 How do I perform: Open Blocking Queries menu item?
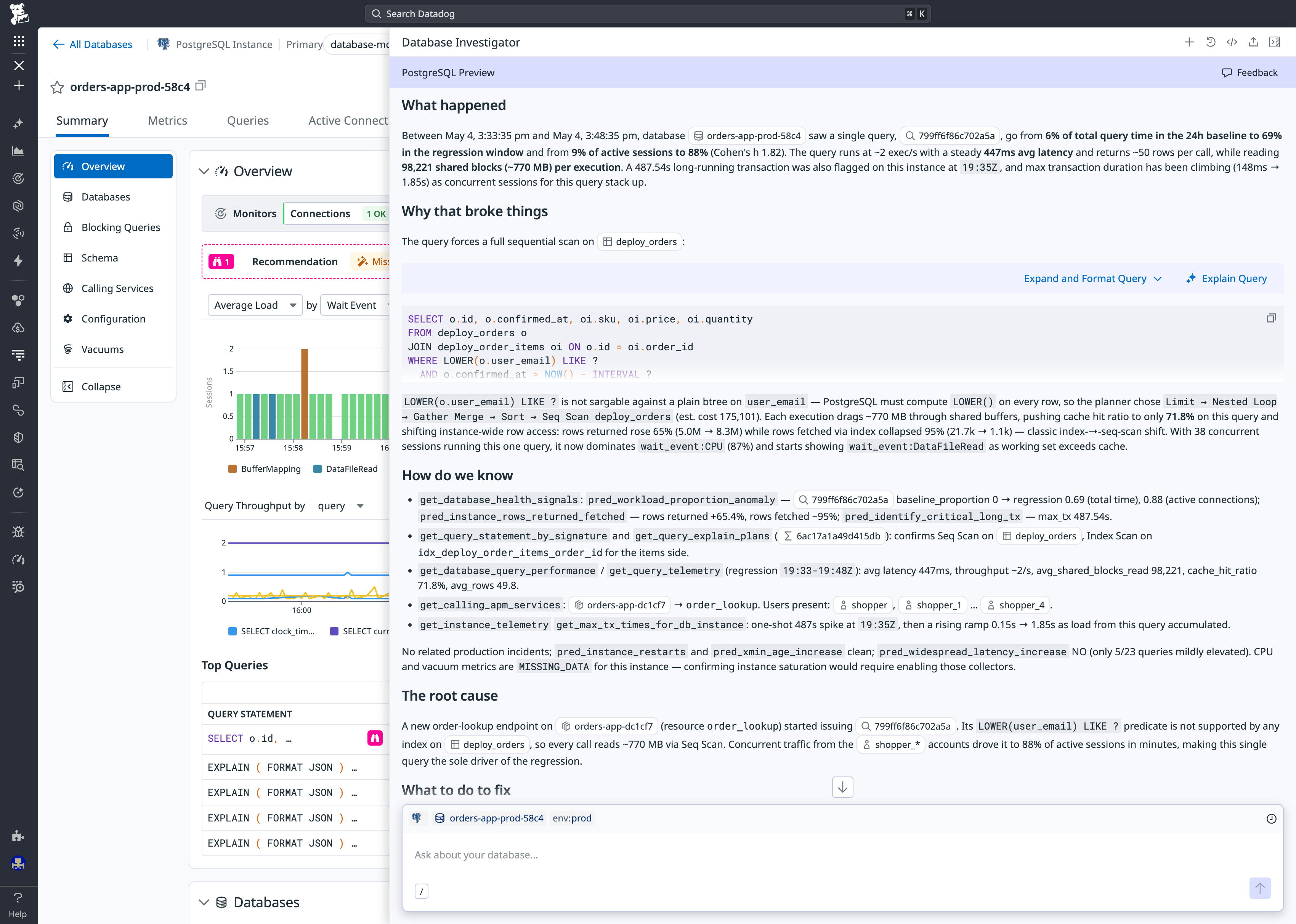pyautogui.click(x=113, y=228)
